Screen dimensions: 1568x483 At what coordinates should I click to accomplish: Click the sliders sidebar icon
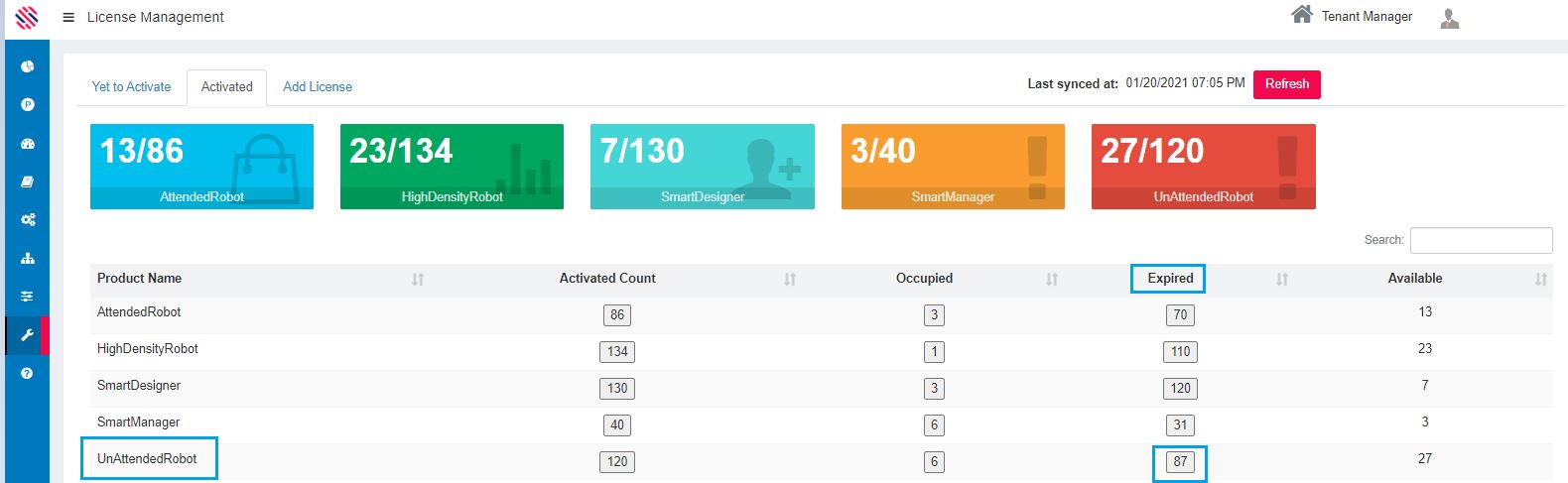click(28, 297)
